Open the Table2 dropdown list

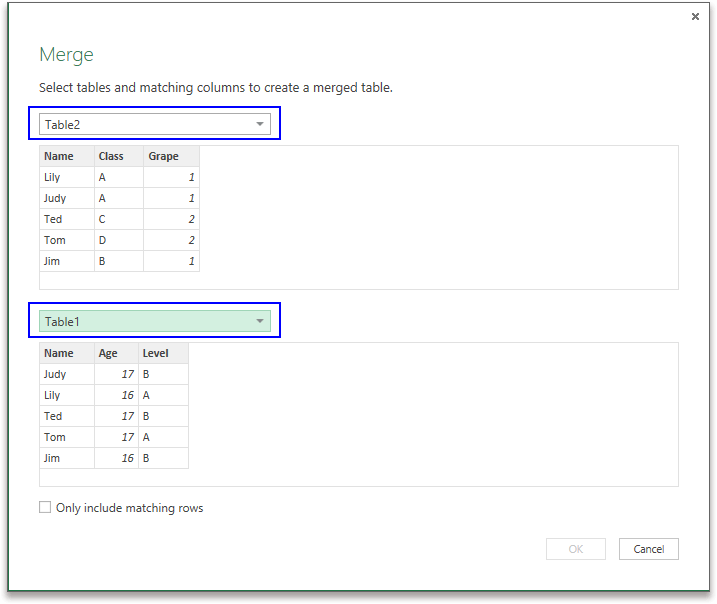click(x=155, y=124)
